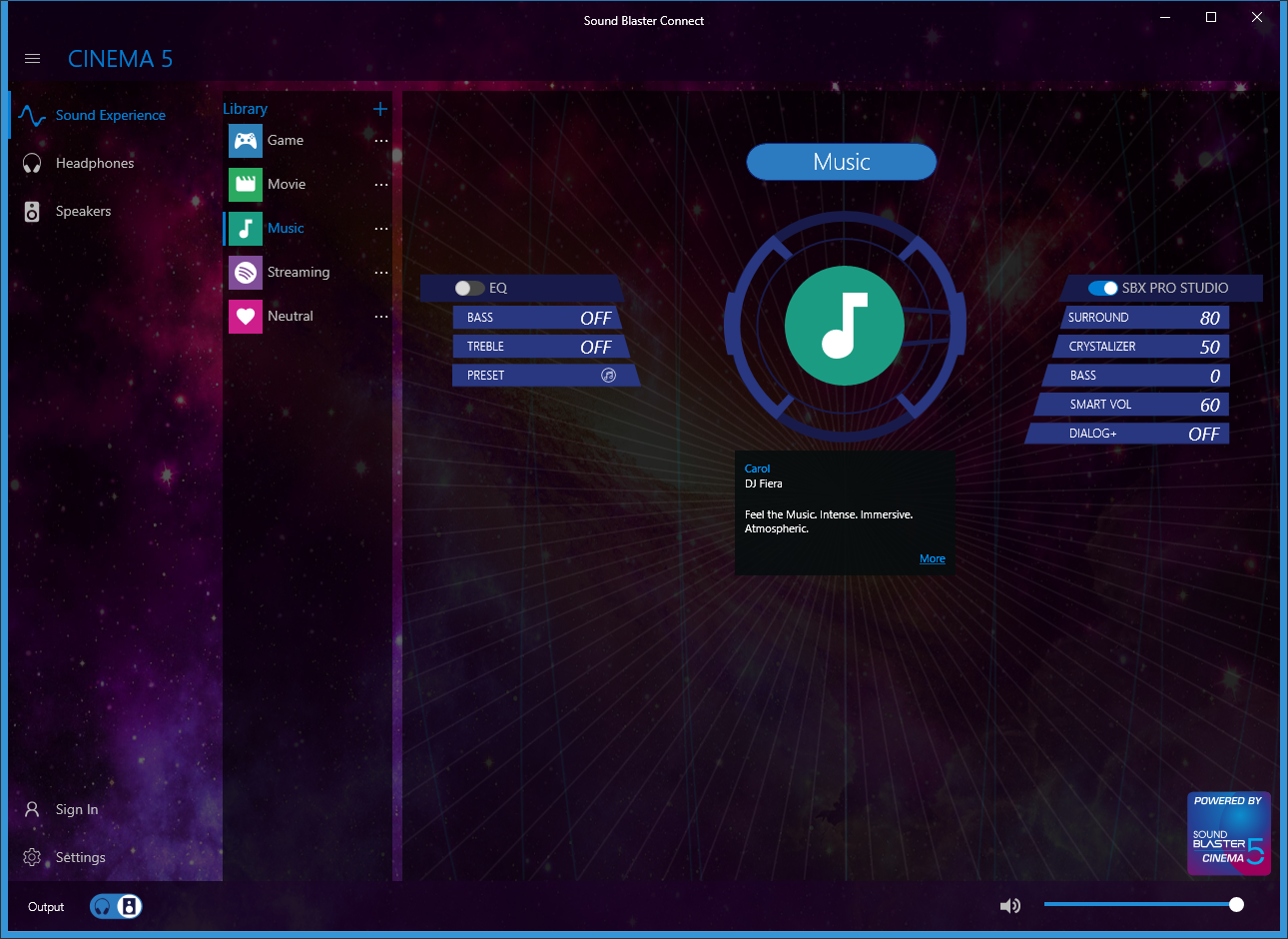The height and width of the screenshot is (939, 1288).
Task: Open the More link in description
Action: (x=933, y=559)
